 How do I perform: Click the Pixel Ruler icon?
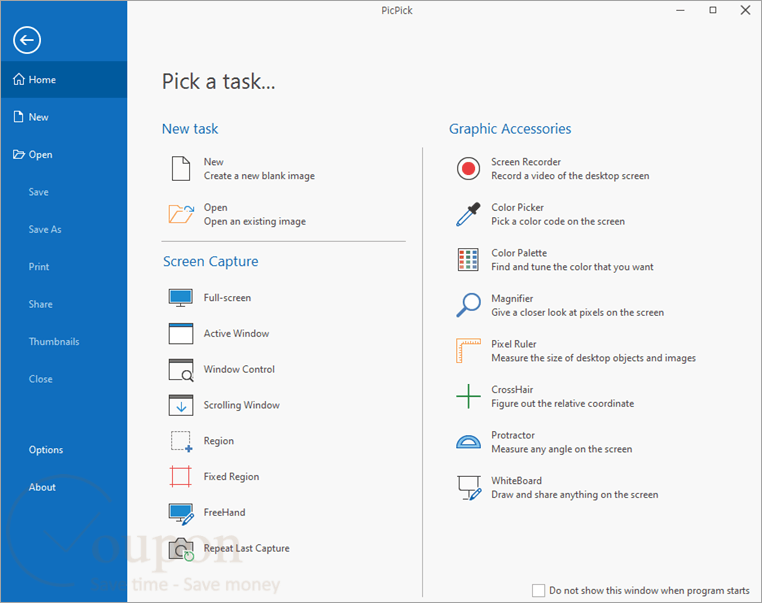click(x=468, y=351)
